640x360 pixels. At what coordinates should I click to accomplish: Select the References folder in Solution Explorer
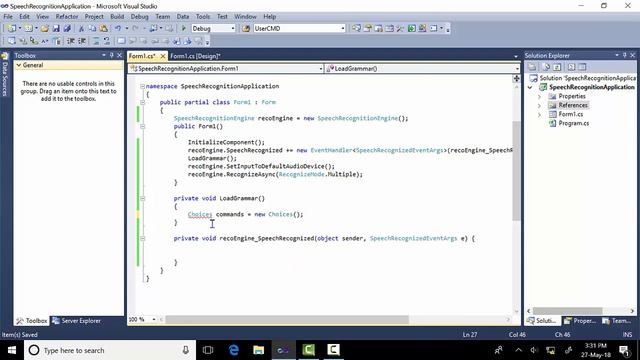coord(573,105)
